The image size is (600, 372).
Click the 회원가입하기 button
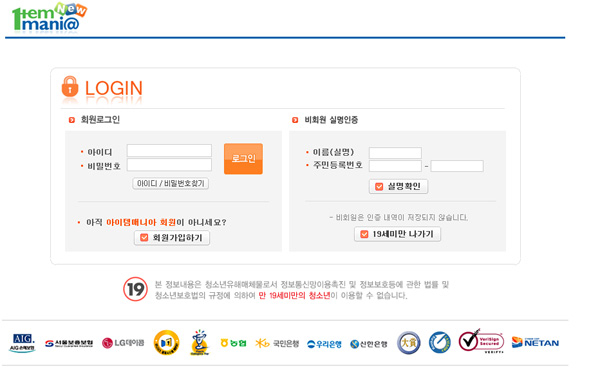click(x=172, y=238)
